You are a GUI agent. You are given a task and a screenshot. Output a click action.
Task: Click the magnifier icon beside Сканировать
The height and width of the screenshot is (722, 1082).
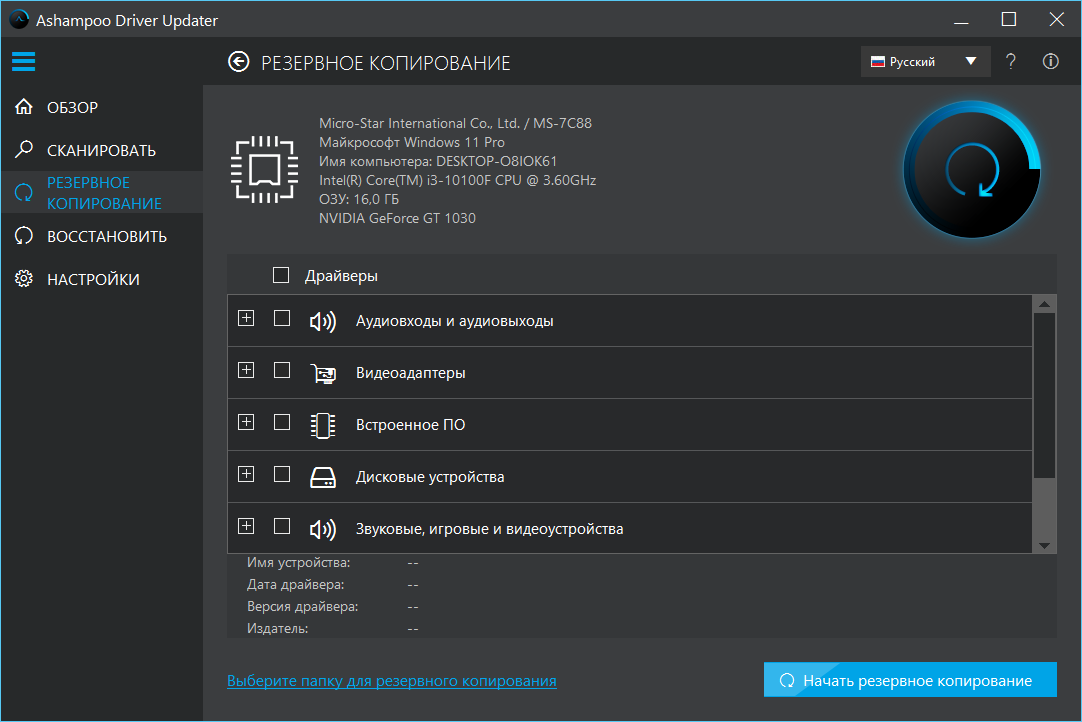24,149
